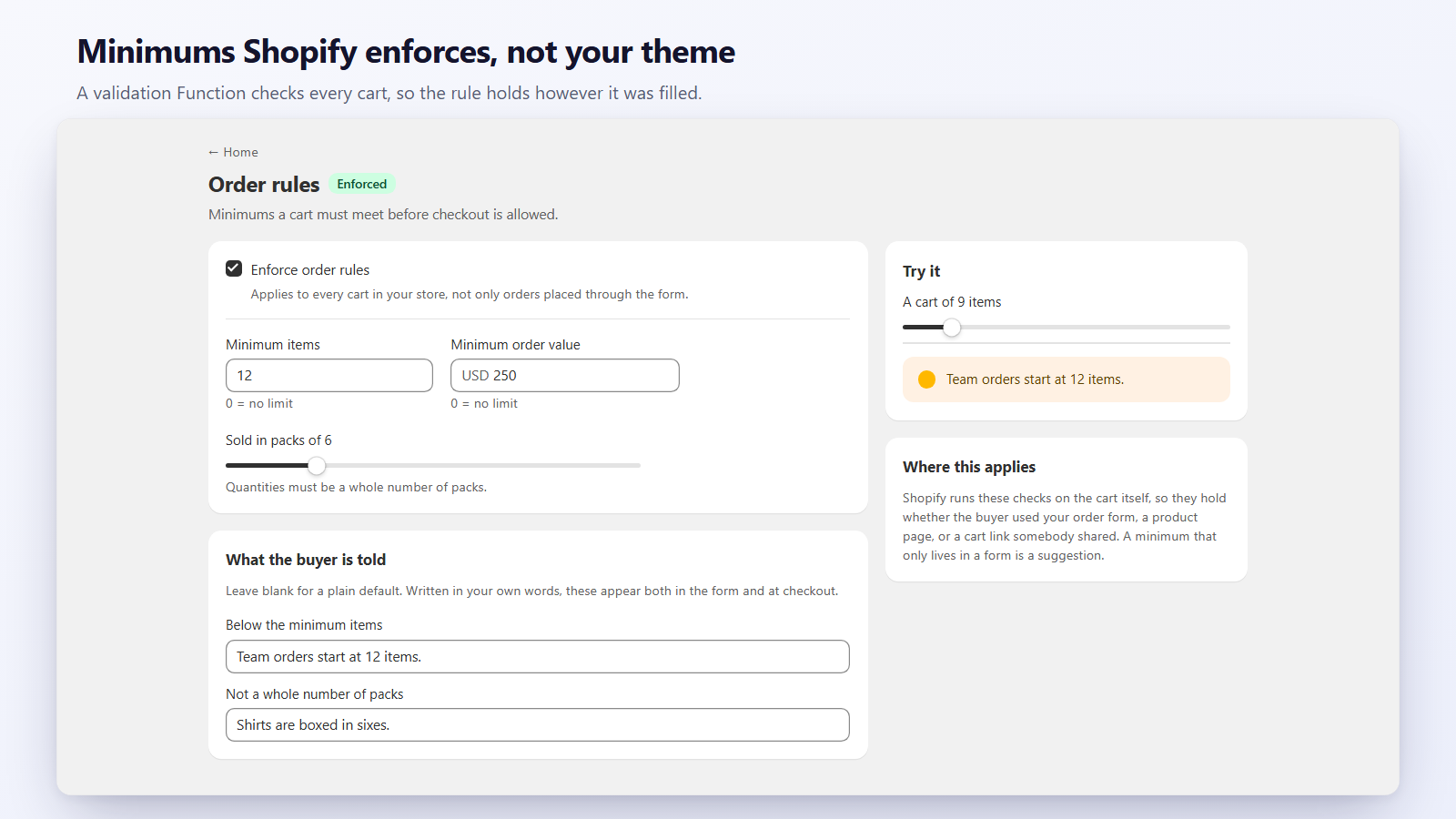1456x819 pixels.
Task: Click the "0 = no limit" hint under Minimum order value
Action: 484,403
